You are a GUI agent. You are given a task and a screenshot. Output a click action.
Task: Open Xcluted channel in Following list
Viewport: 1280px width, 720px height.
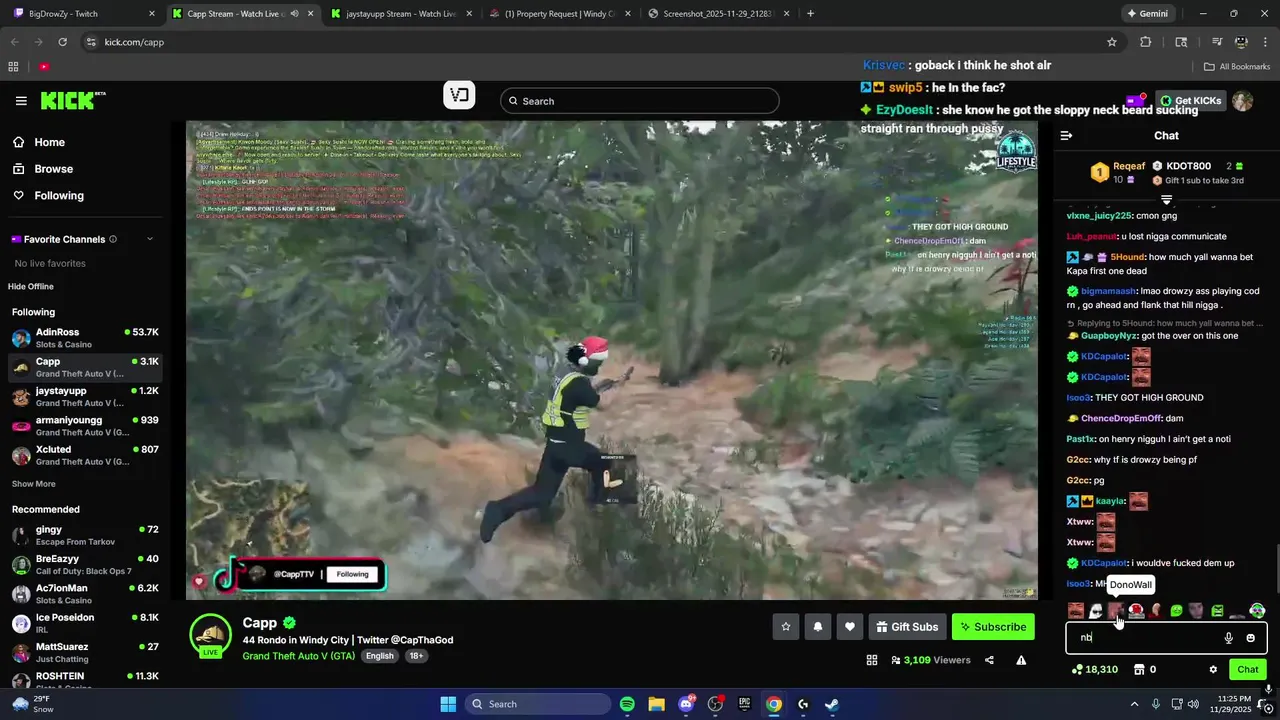tap(85, 456)
